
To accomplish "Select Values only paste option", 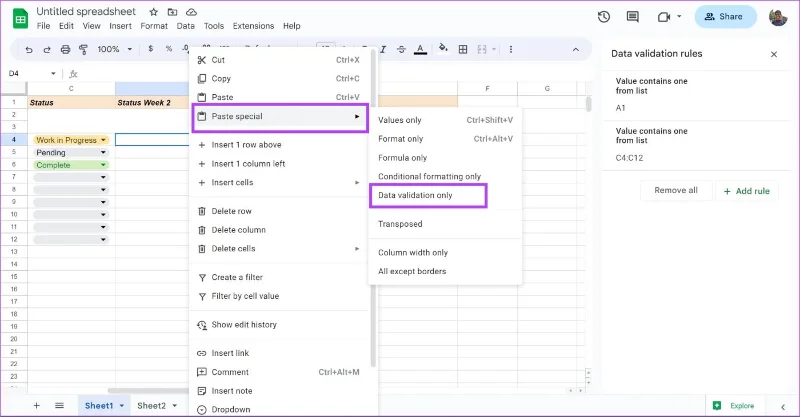I will (445, 120).
